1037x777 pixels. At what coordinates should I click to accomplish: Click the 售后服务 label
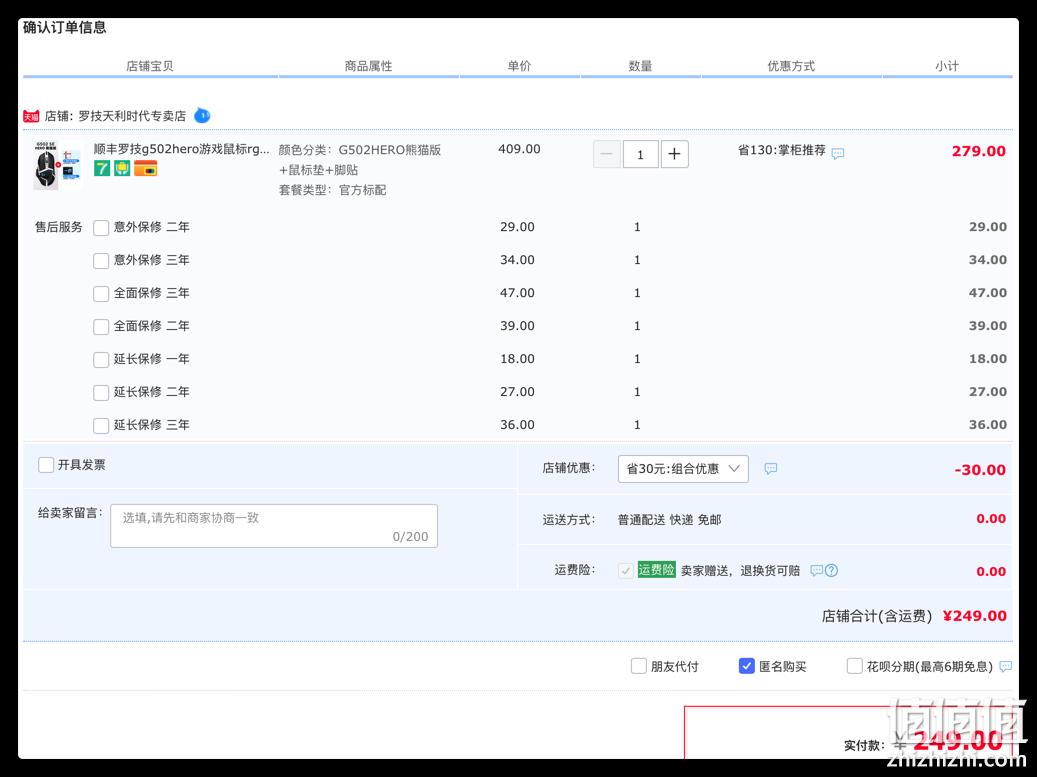(58, 227)
